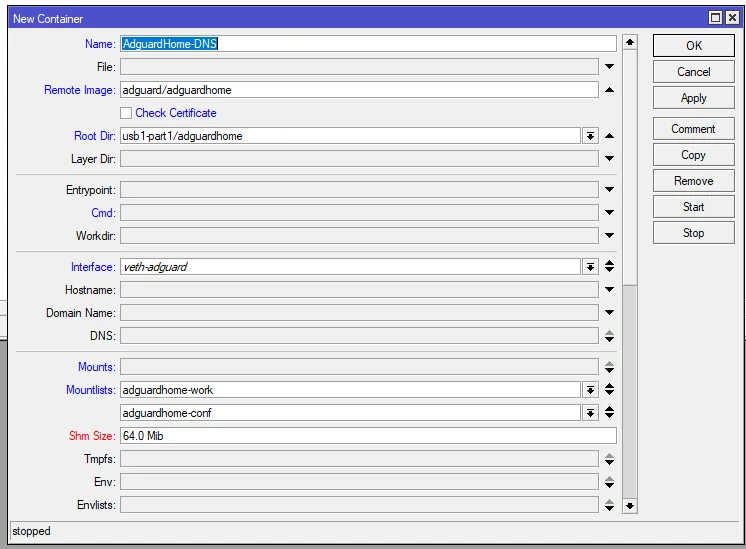Confirm the container with OK

[693, 46]
